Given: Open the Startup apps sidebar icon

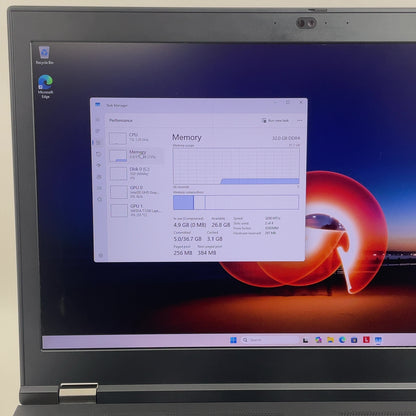Looking at the screenshot, I should point(99,165).
